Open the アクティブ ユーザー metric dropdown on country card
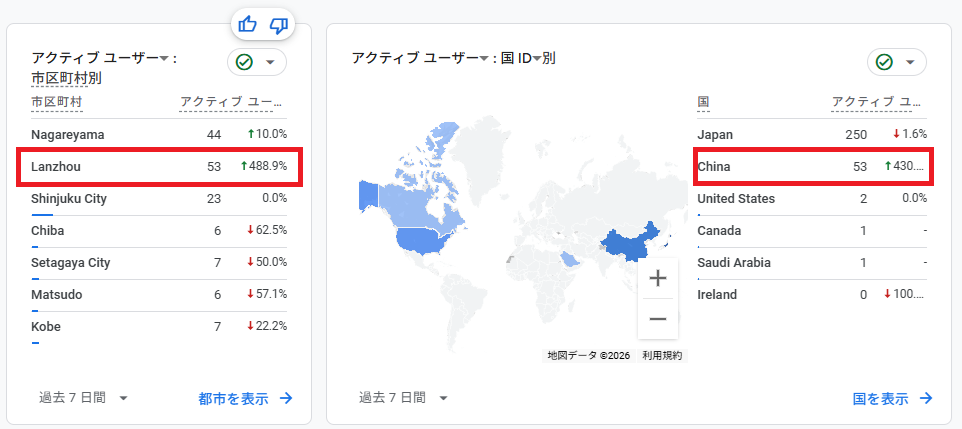This screenshot has height=429, width=962. coord(484,59)
